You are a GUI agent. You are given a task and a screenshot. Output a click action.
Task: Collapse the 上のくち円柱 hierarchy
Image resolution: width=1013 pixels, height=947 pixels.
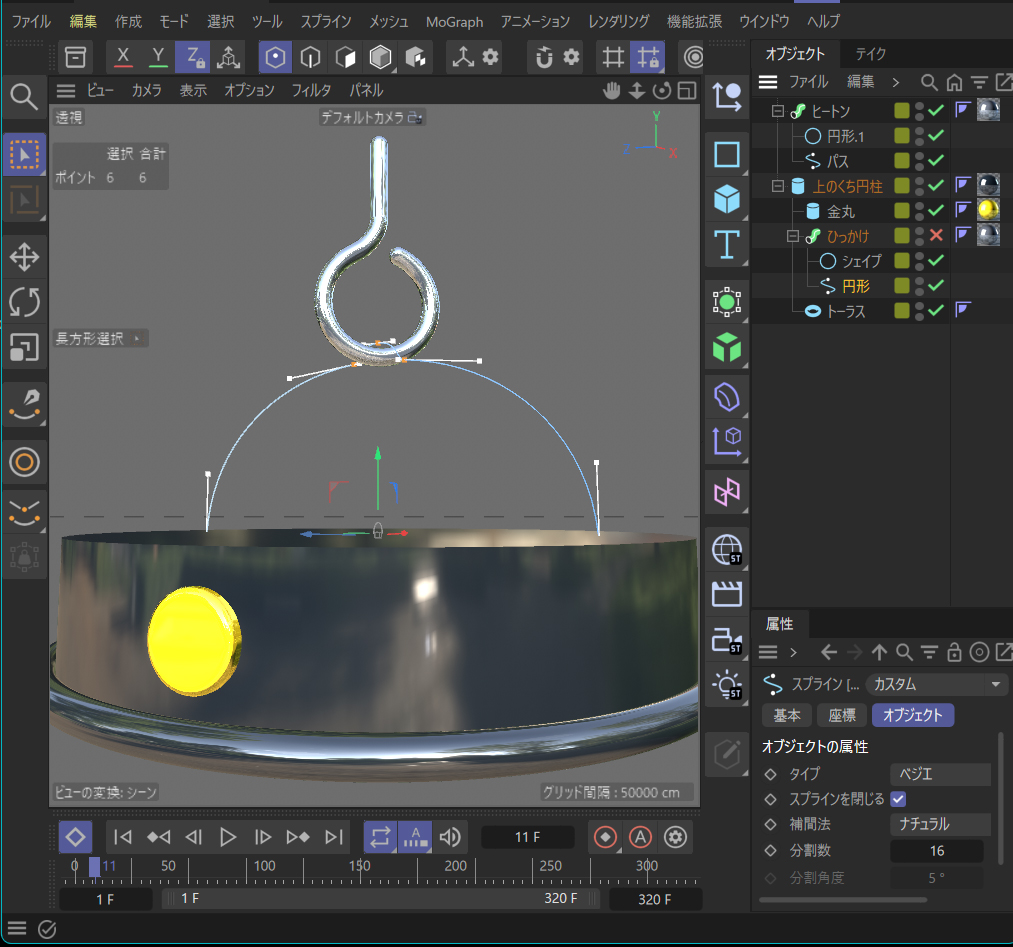pyautogui.click(x=777, y=186)
